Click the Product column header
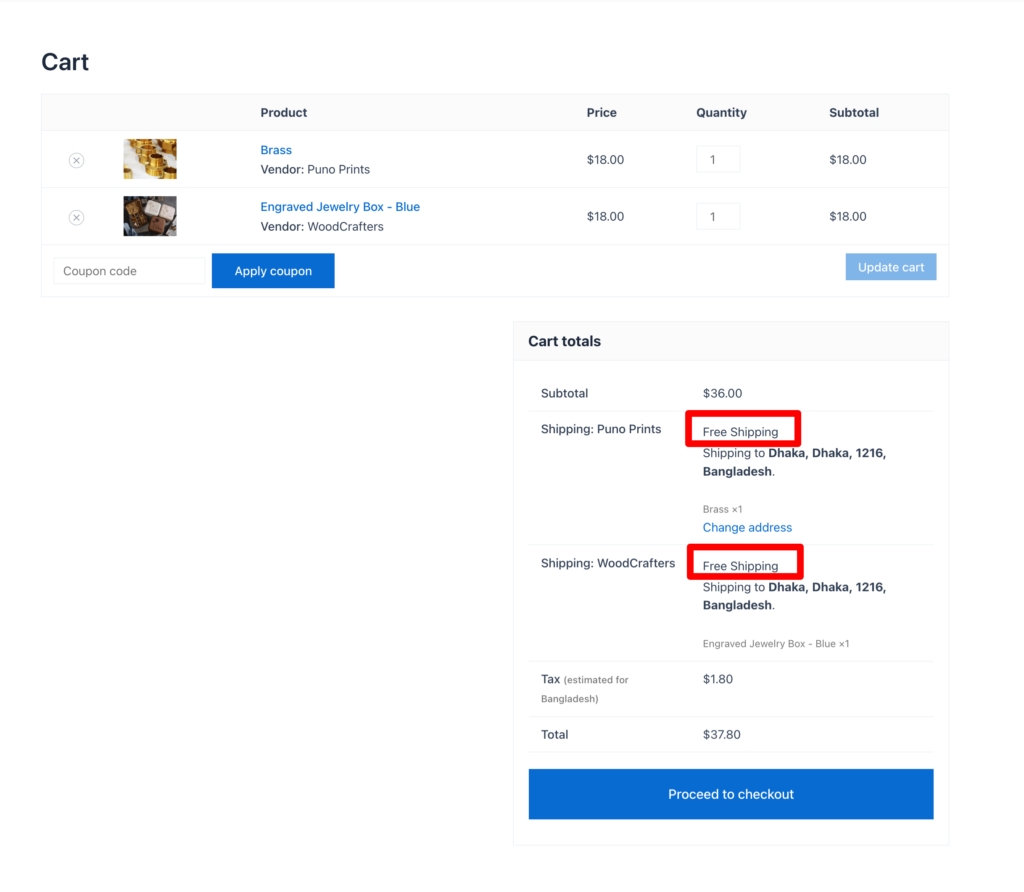This screenshot has height=892, width=1024. pyautogui.click(x=283, y=112)
